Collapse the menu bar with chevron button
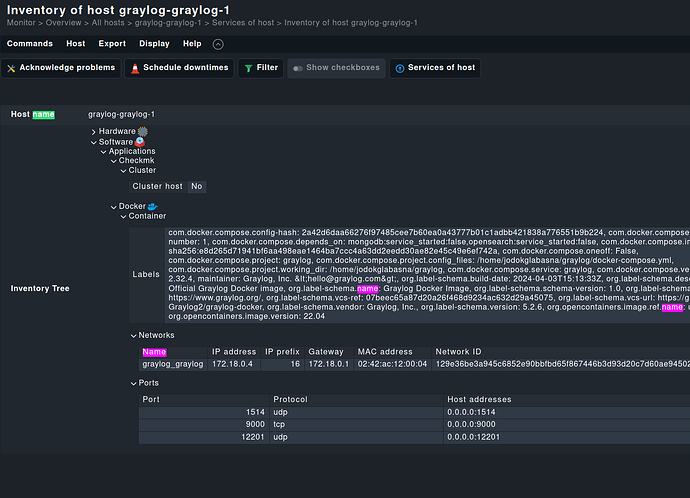The height and width of the screenshot is (498, 690). tap(218, 44)
